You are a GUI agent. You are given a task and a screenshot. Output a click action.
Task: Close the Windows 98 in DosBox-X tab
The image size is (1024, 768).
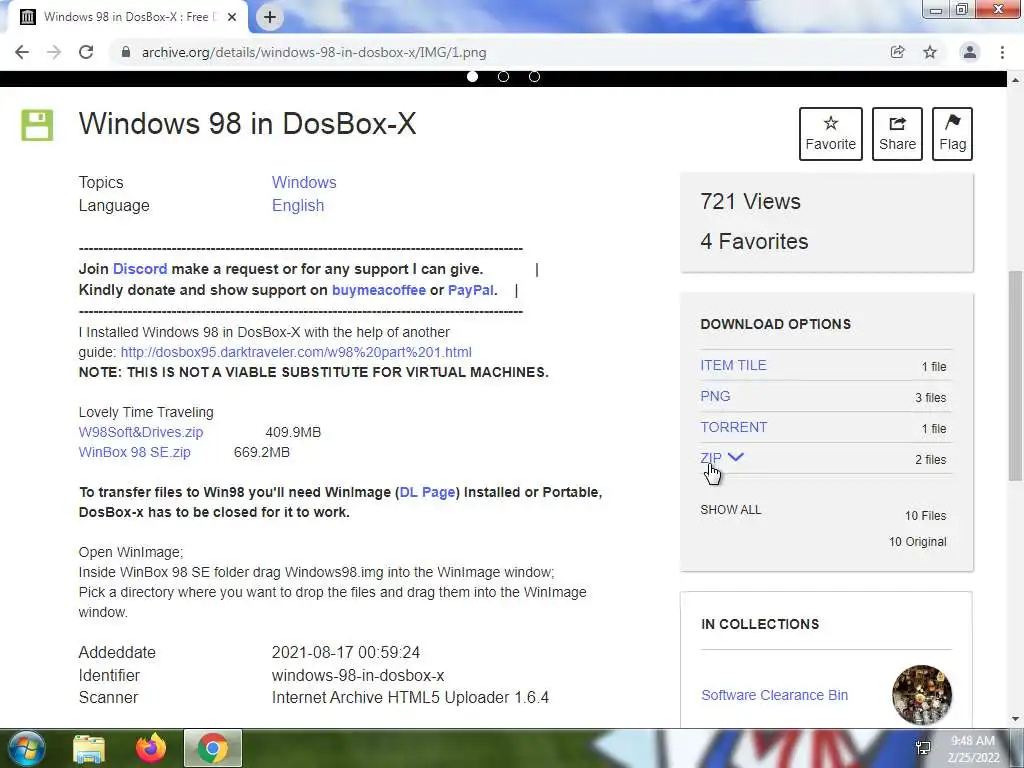click(x=232, y=18)
